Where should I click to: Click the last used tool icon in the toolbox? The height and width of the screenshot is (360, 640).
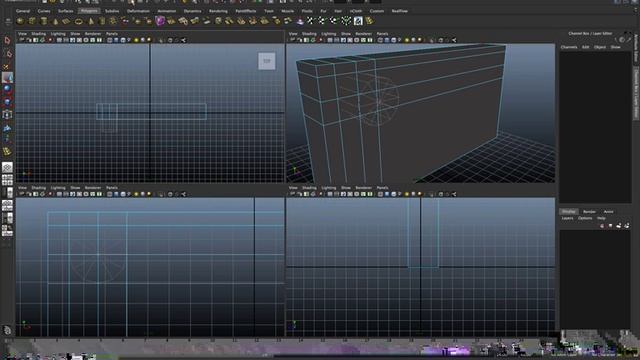[x=7, y=151]
